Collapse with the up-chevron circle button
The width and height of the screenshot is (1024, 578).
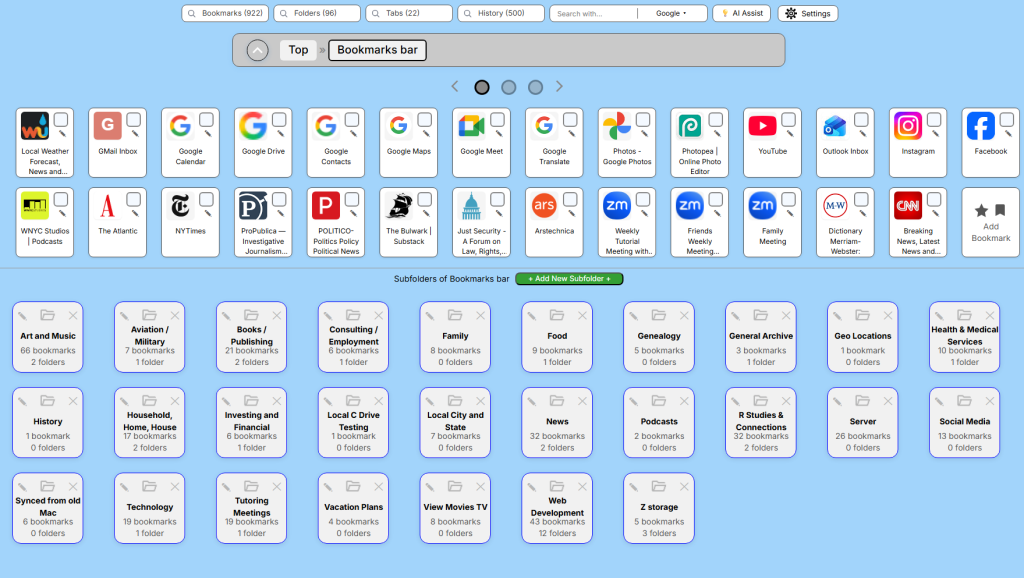pos(257,50)
